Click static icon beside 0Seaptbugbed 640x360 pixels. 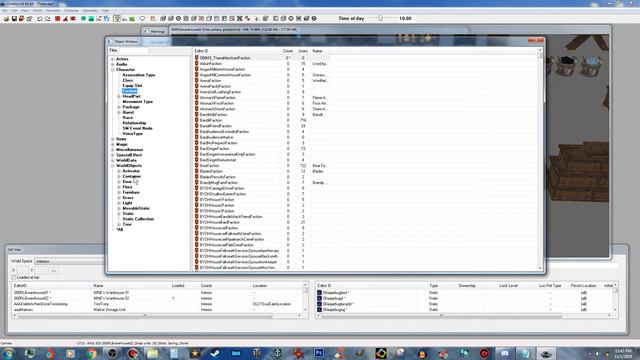pyautogui.click(x=320, y=293)
